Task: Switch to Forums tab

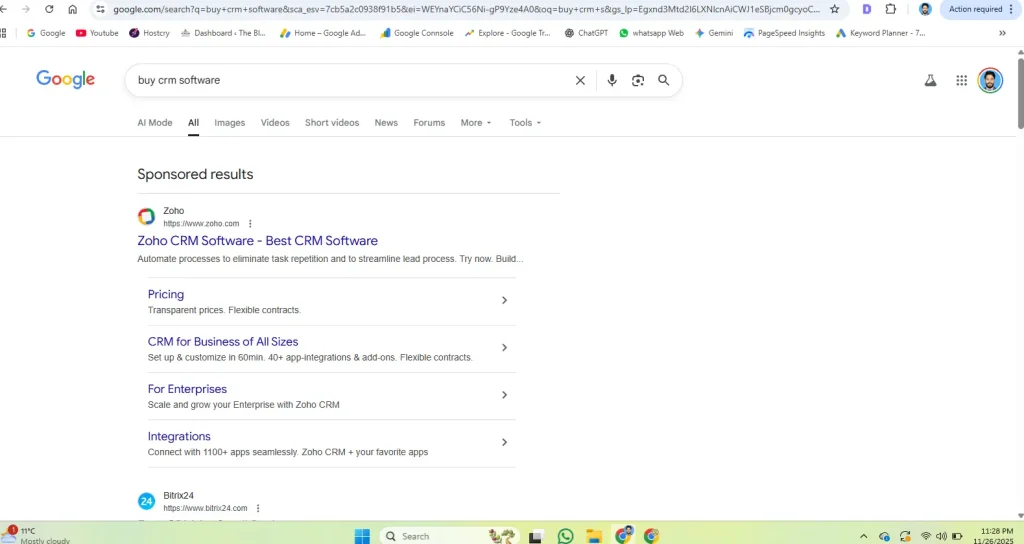Action: click(x=429, y=123)
